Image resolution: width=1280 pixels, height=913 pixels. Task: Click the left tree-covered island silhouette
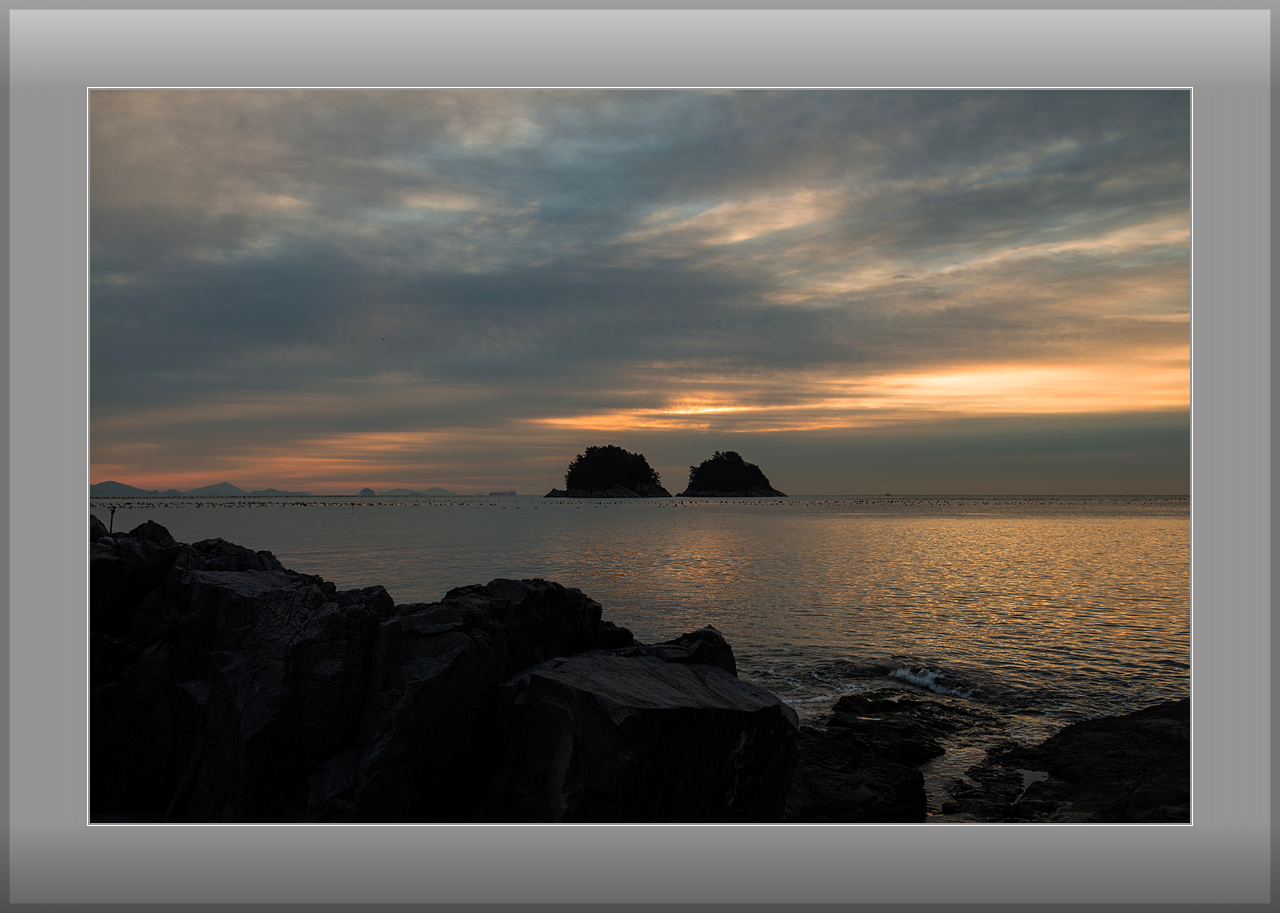point(608,472)
